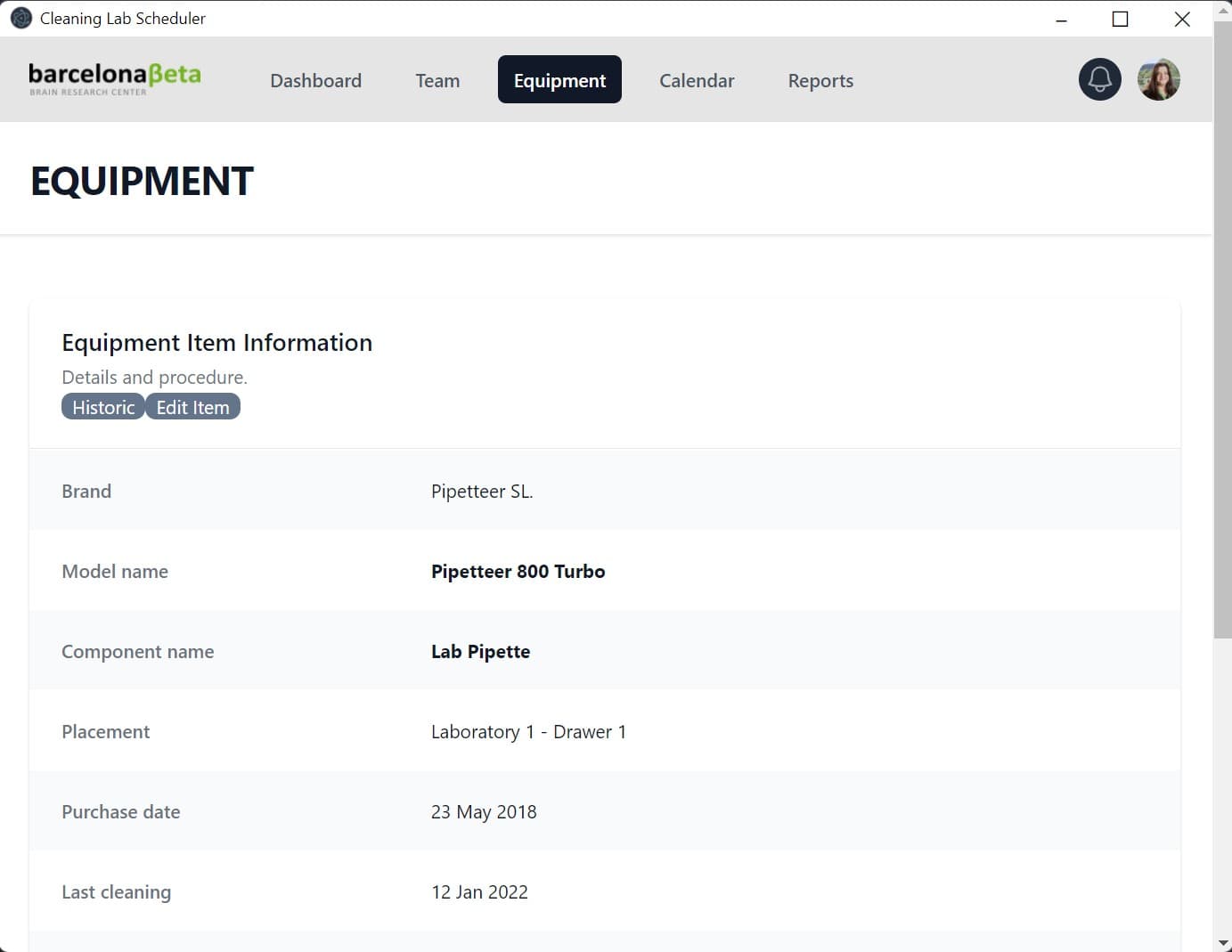The image size is (1232, 952).
Task: Switch to the Calendar tab
Action: click(697, 80)
